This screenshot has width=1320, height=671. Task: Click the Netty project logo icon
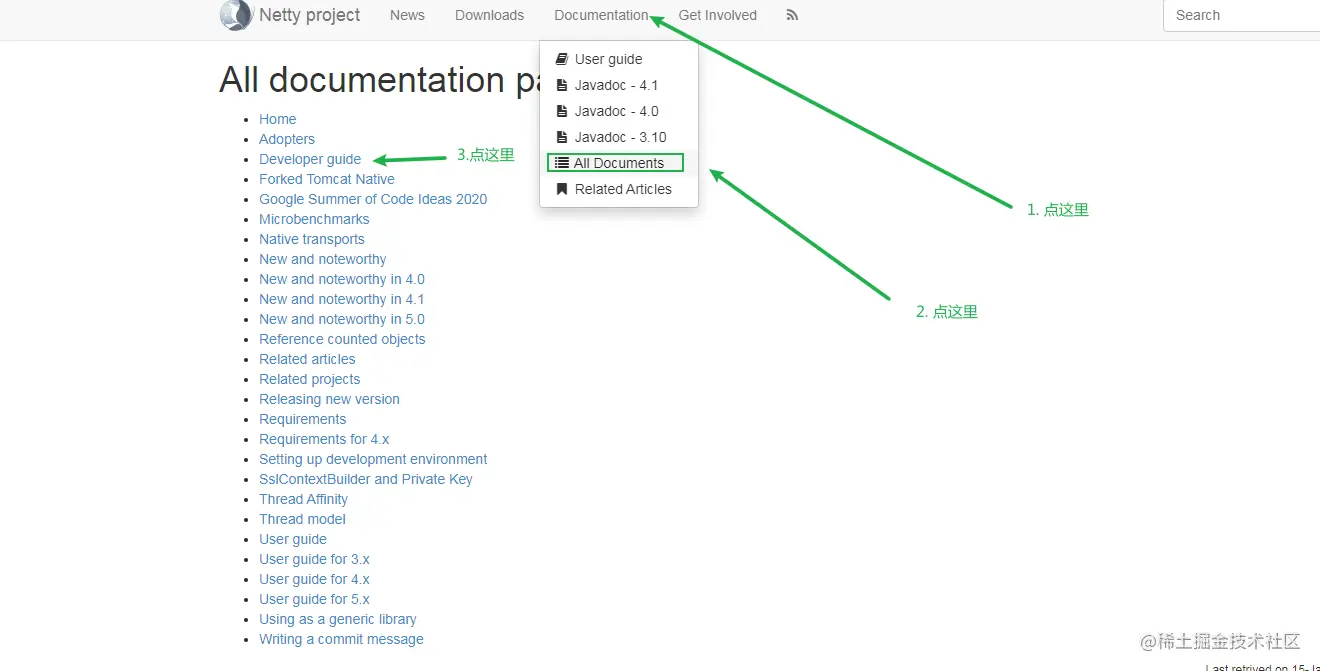(x=236, y=15)
